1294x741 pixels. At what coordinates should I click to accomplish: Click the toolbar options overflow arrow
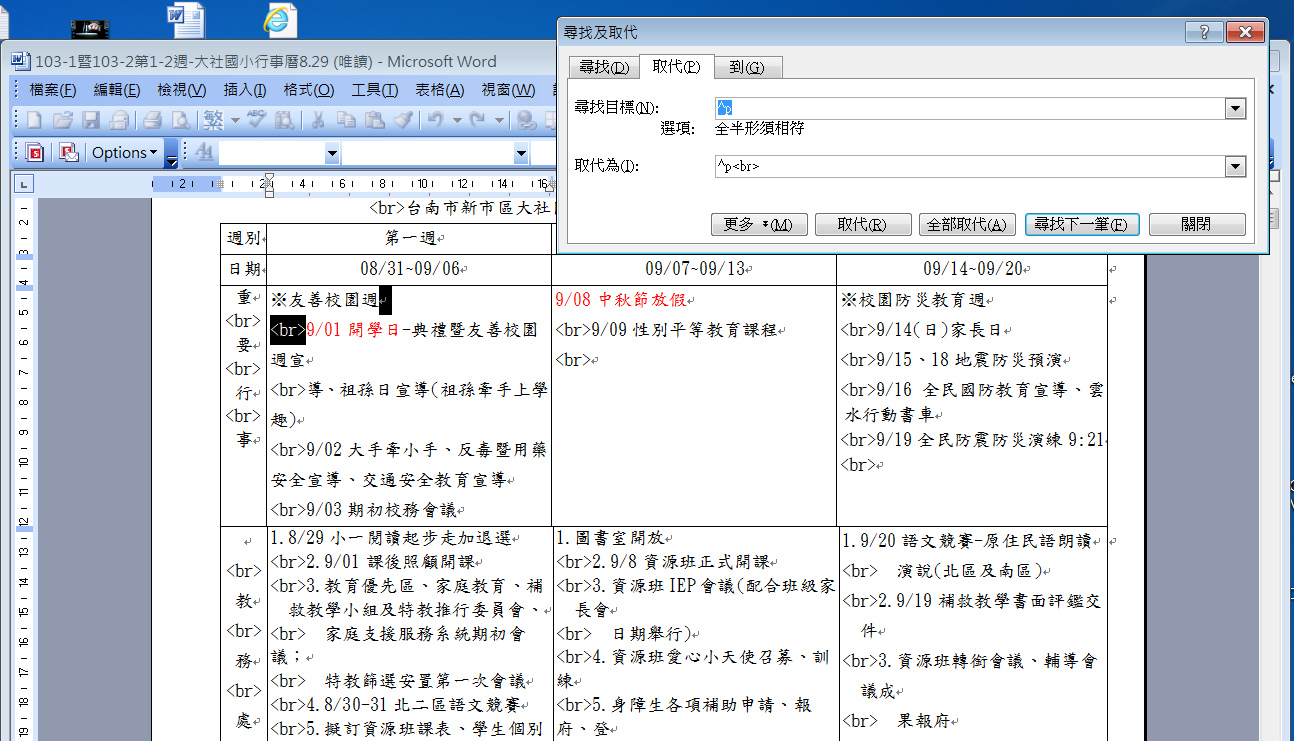click(x=171, y=153)
